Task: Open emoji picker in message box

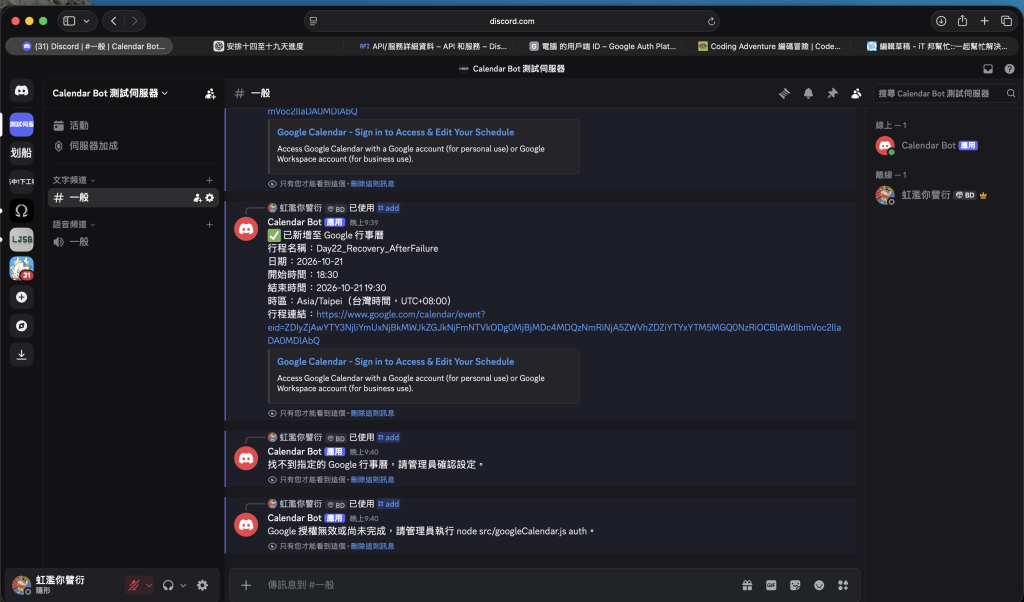Action: click(819, 585)
